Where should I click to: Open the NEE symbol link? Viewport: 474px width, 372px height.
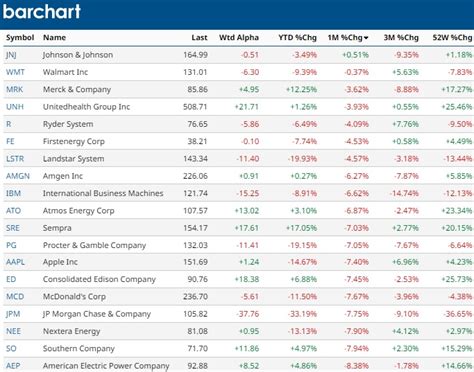(x=13, y=331)
